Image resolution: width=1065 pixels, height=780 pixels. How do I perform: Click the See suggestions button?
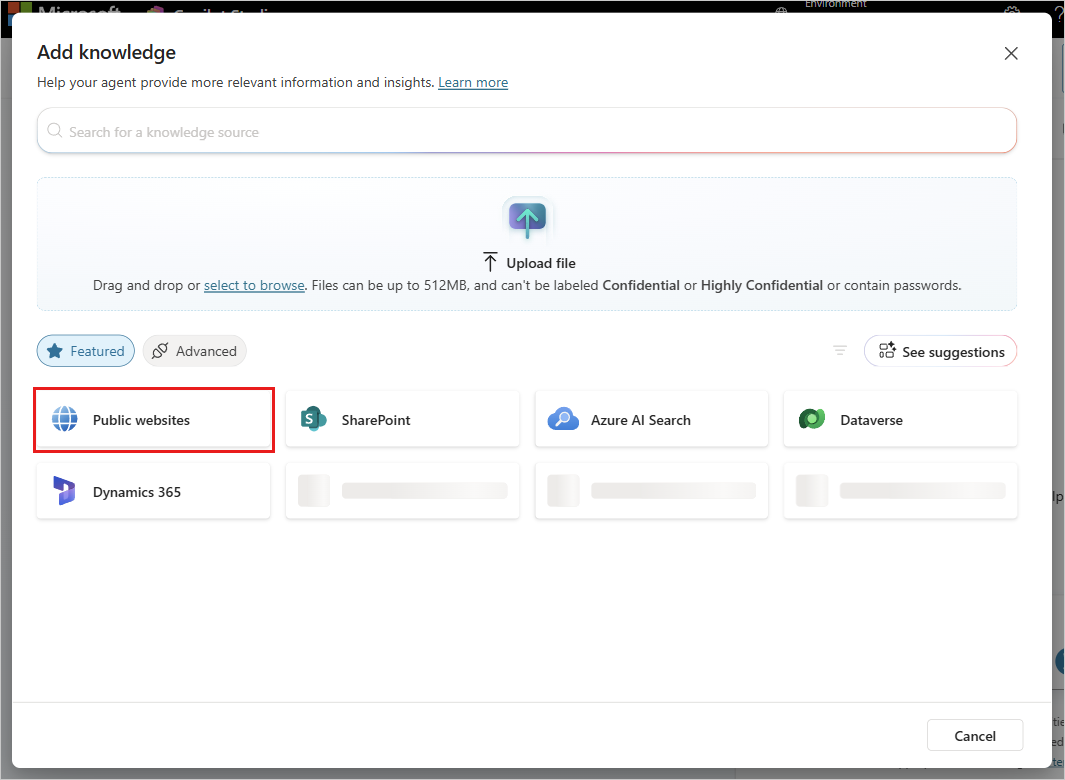coord(940,351)
